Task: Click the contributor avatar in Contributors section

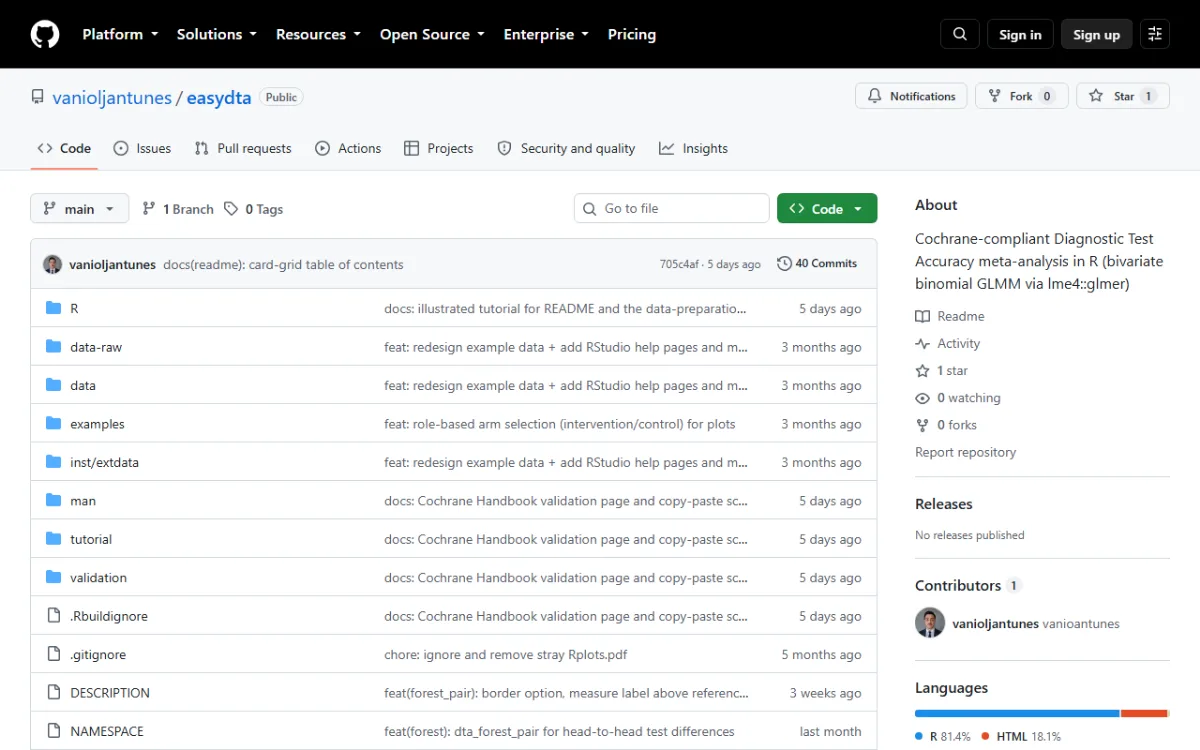Action: point(930,623)
